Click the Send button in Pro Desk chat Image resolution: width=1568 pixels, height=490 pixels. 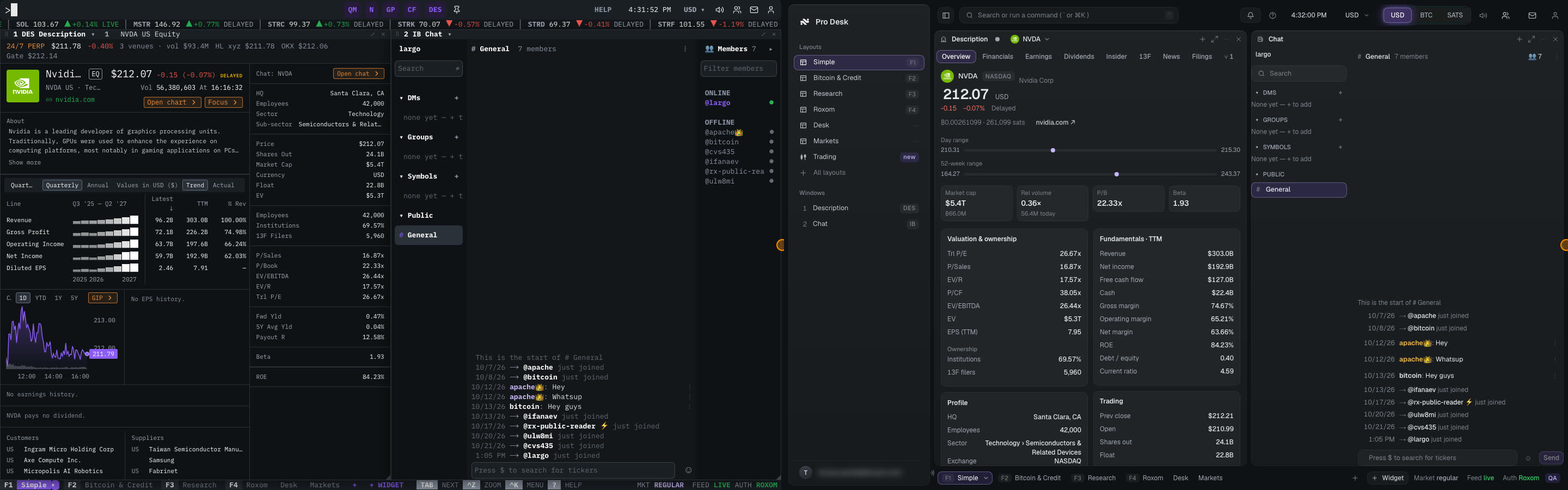[x=1551, y=458]
